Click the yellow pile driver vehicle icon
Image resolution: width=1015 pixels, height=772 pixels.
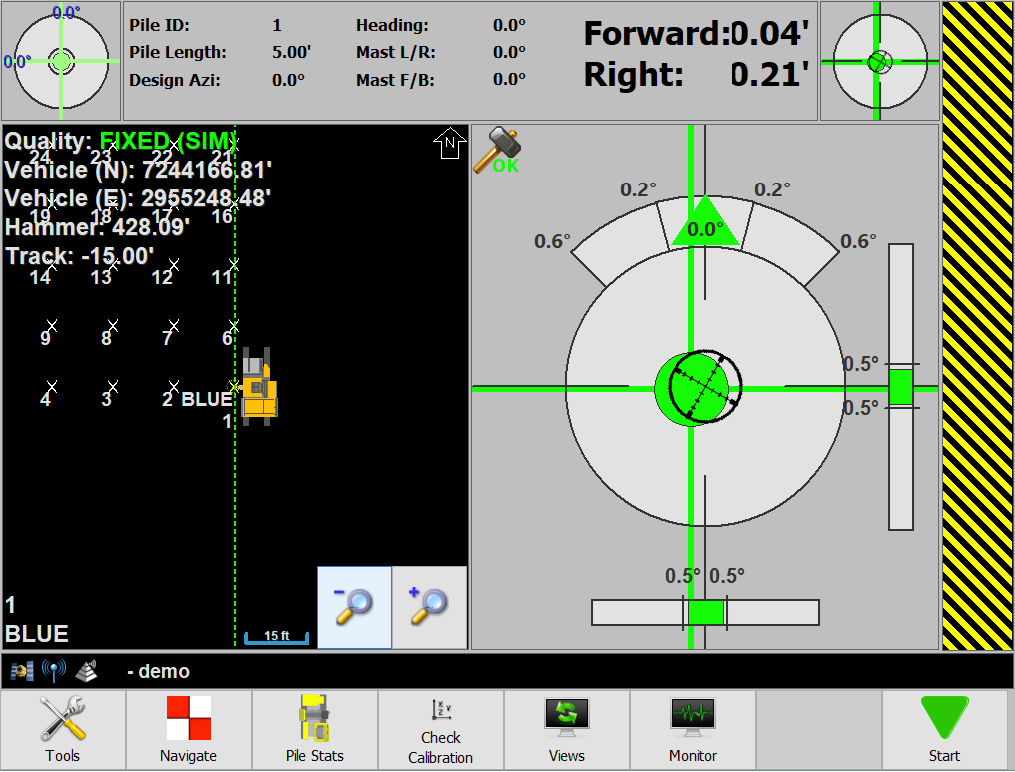click(258, 388)
